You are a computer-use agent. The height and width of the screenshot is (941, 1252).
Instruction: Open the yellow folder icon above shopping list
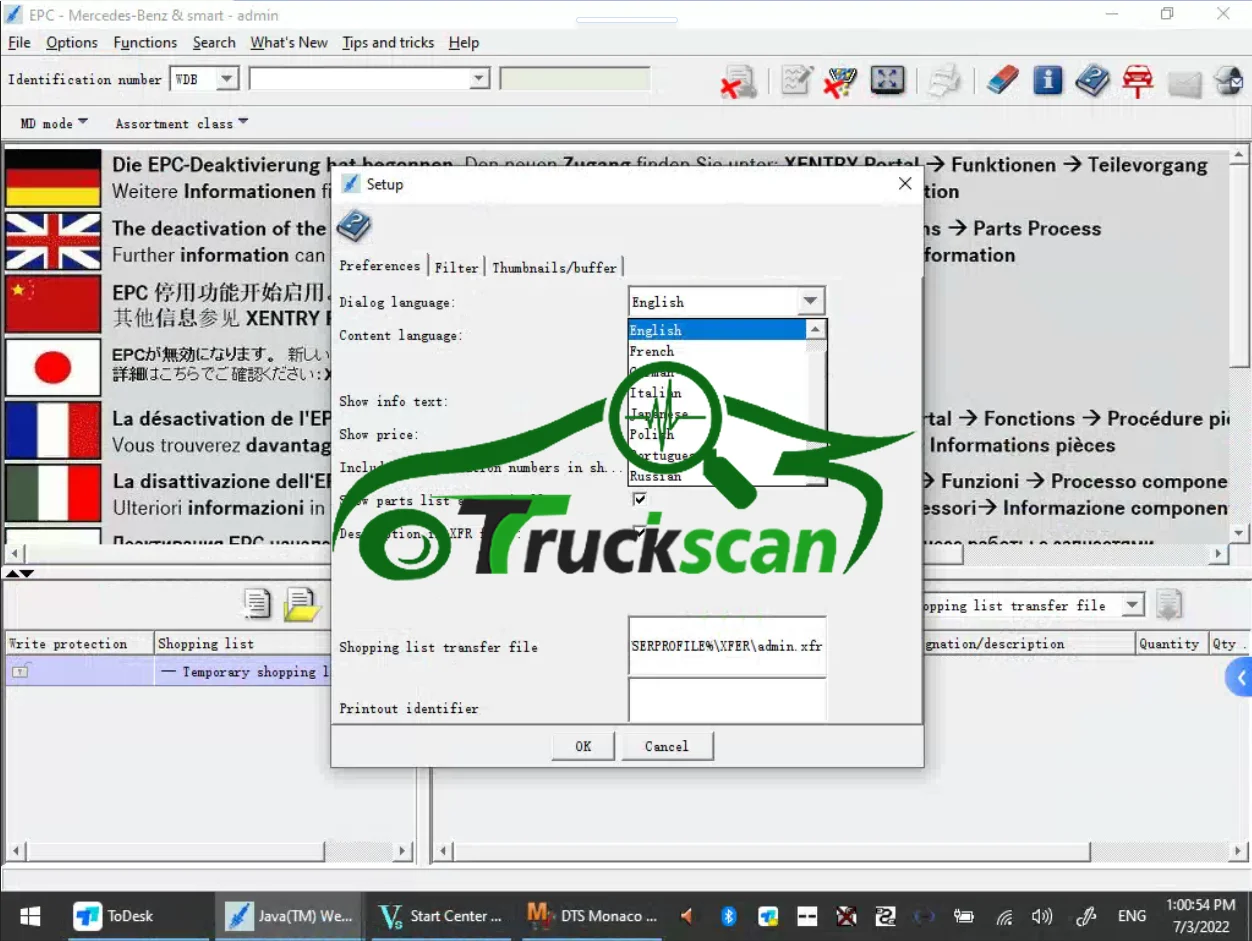pos(301,604)
